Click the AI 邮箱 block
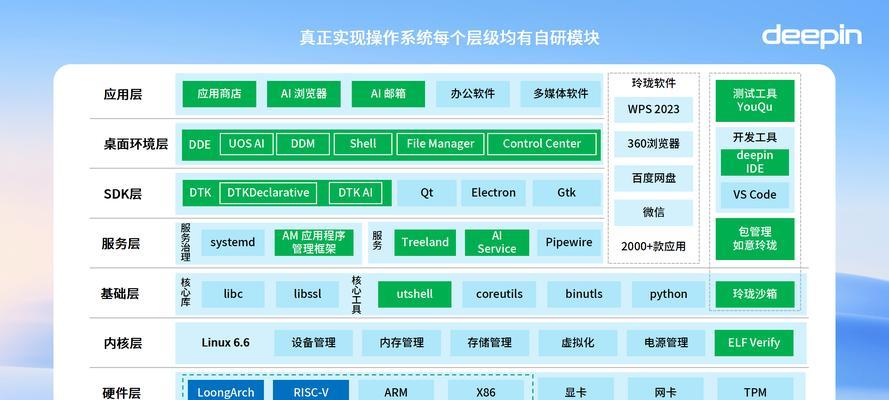This screenshot has width=889, height=400. pos(388,94)
